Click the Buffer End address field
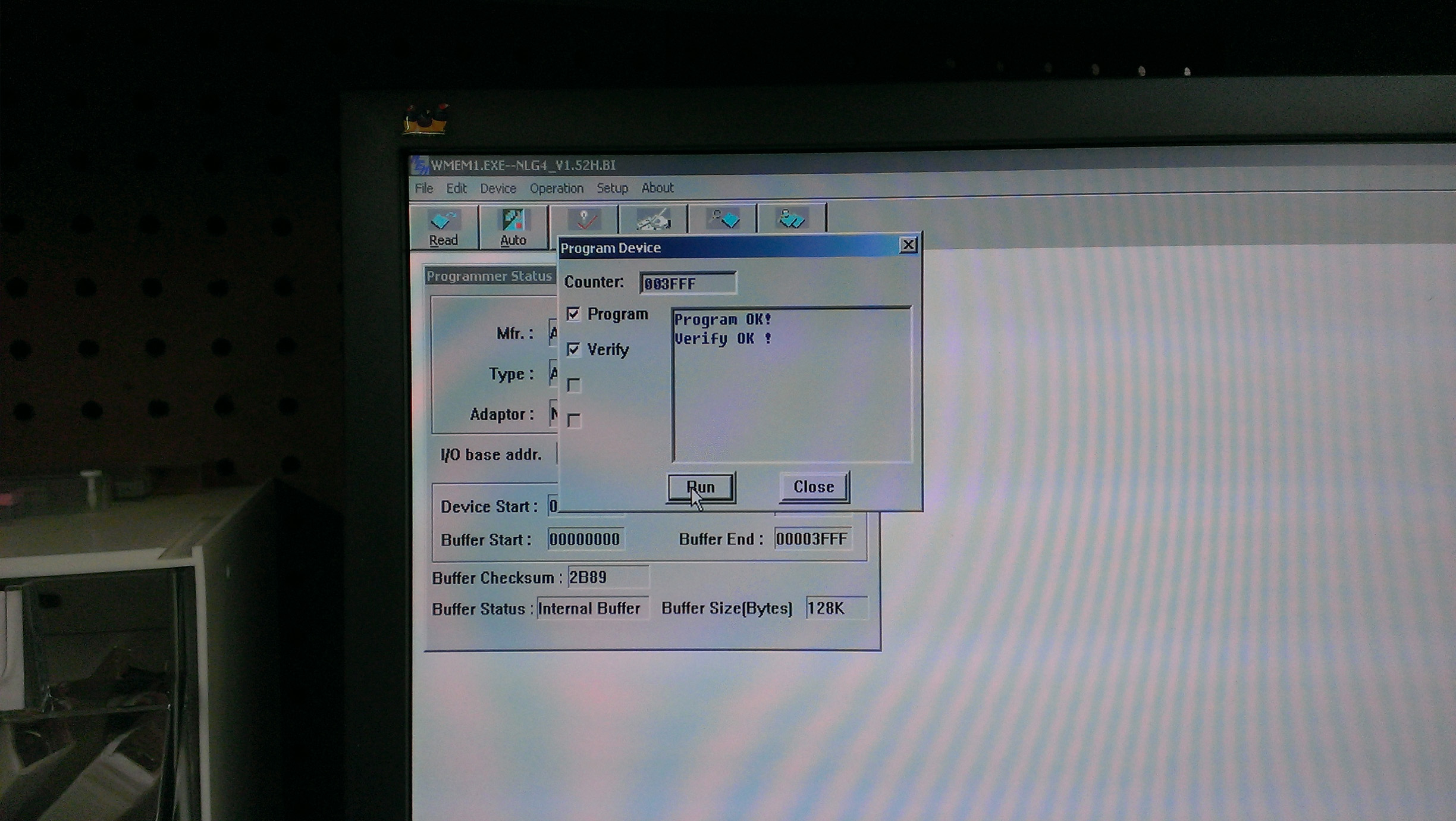1456x821 pixels. 812,539
